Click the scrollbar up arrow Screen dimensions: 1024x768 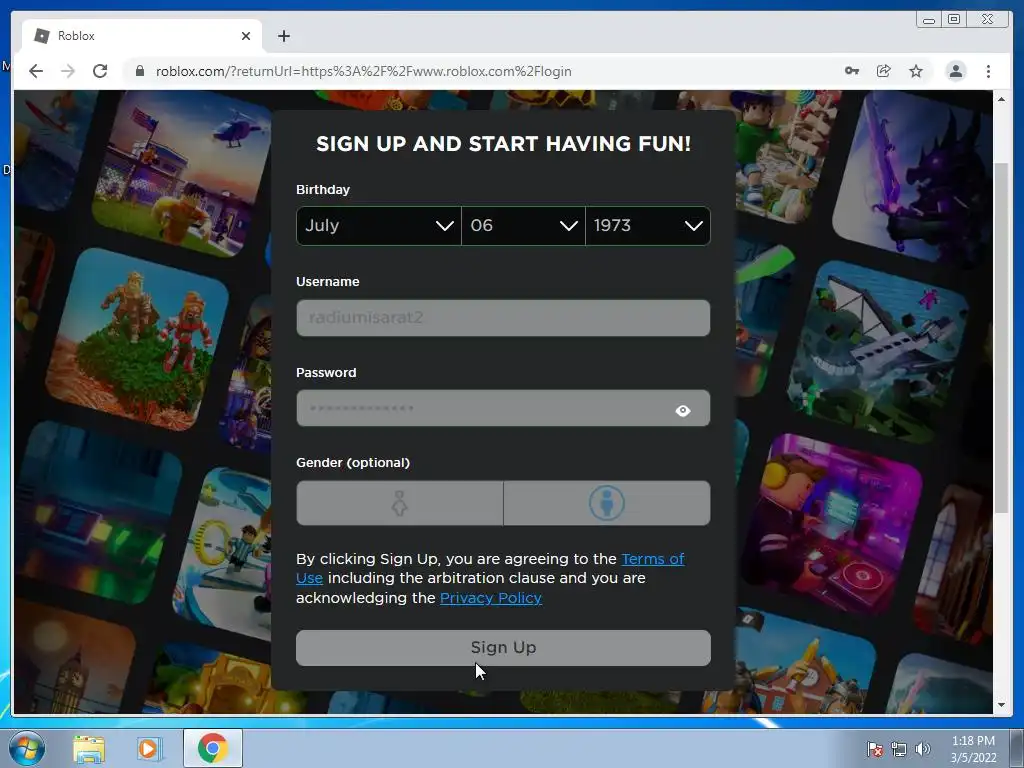[1001, 99]
